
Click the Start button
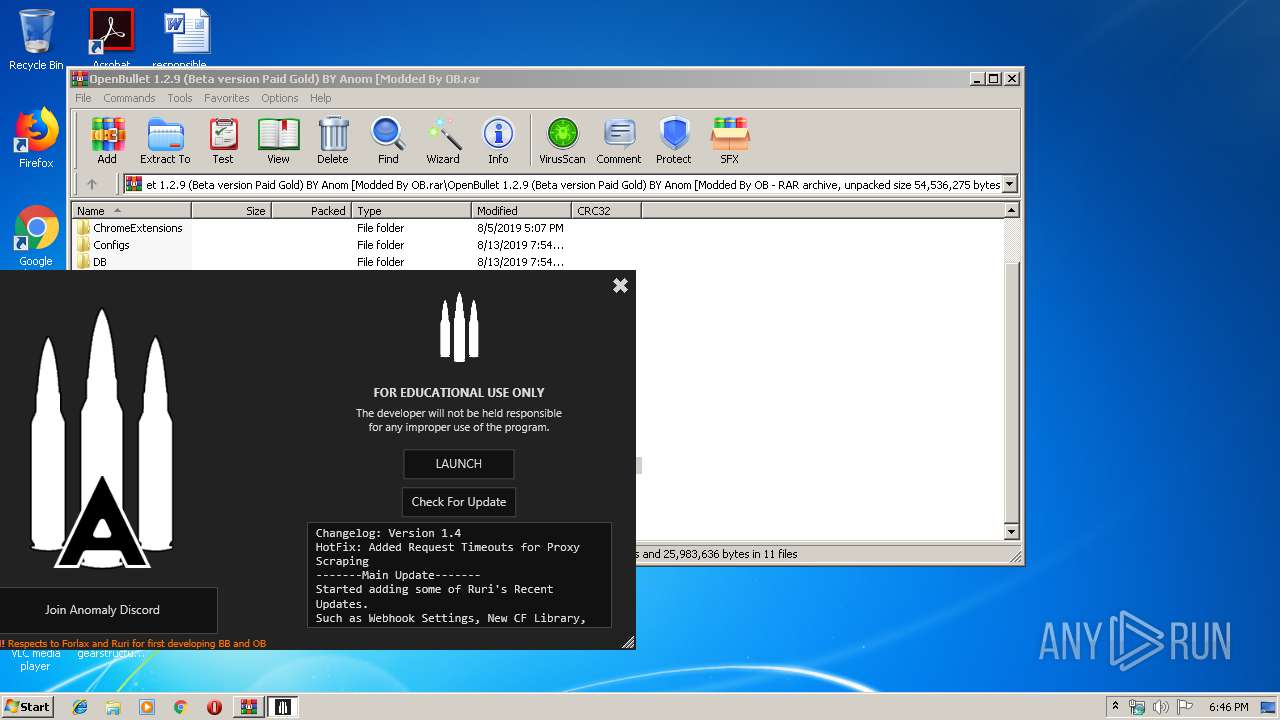click(x=27, y=707)
